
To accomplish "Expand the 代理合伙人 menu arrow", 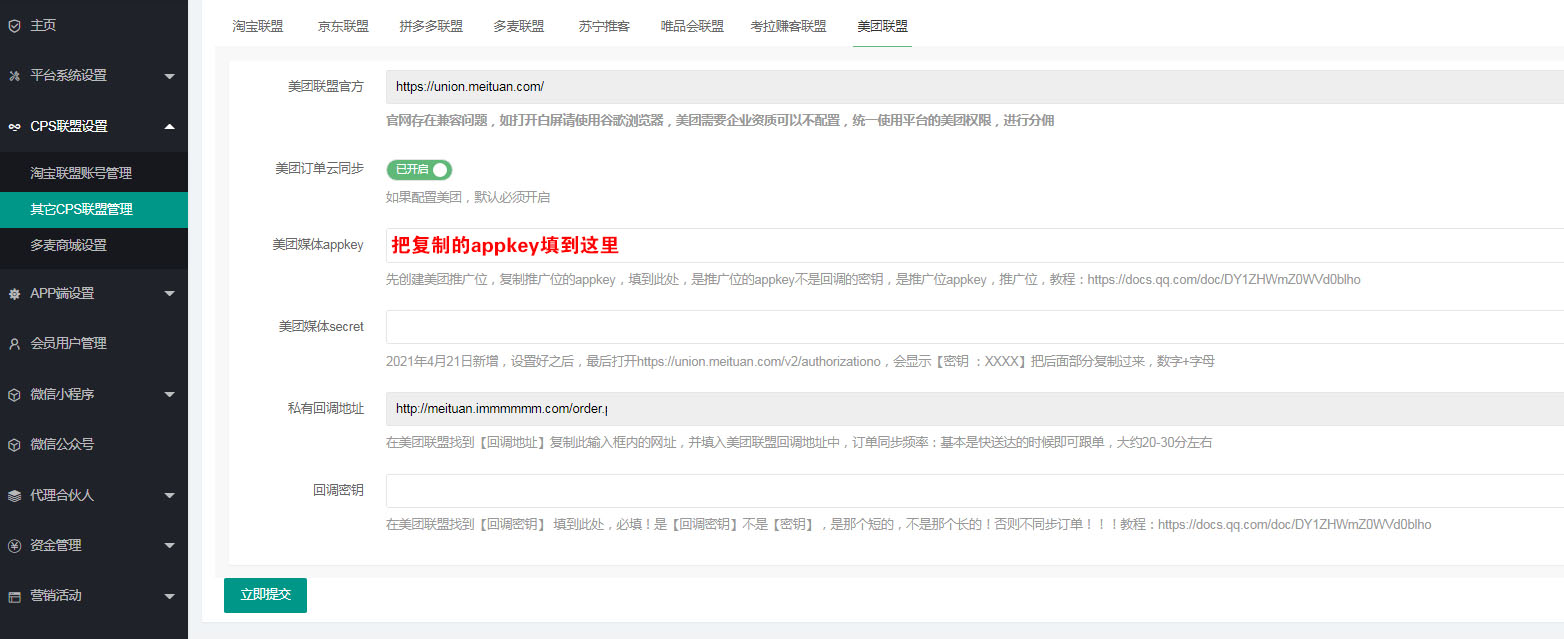I will tap(169, 496).
